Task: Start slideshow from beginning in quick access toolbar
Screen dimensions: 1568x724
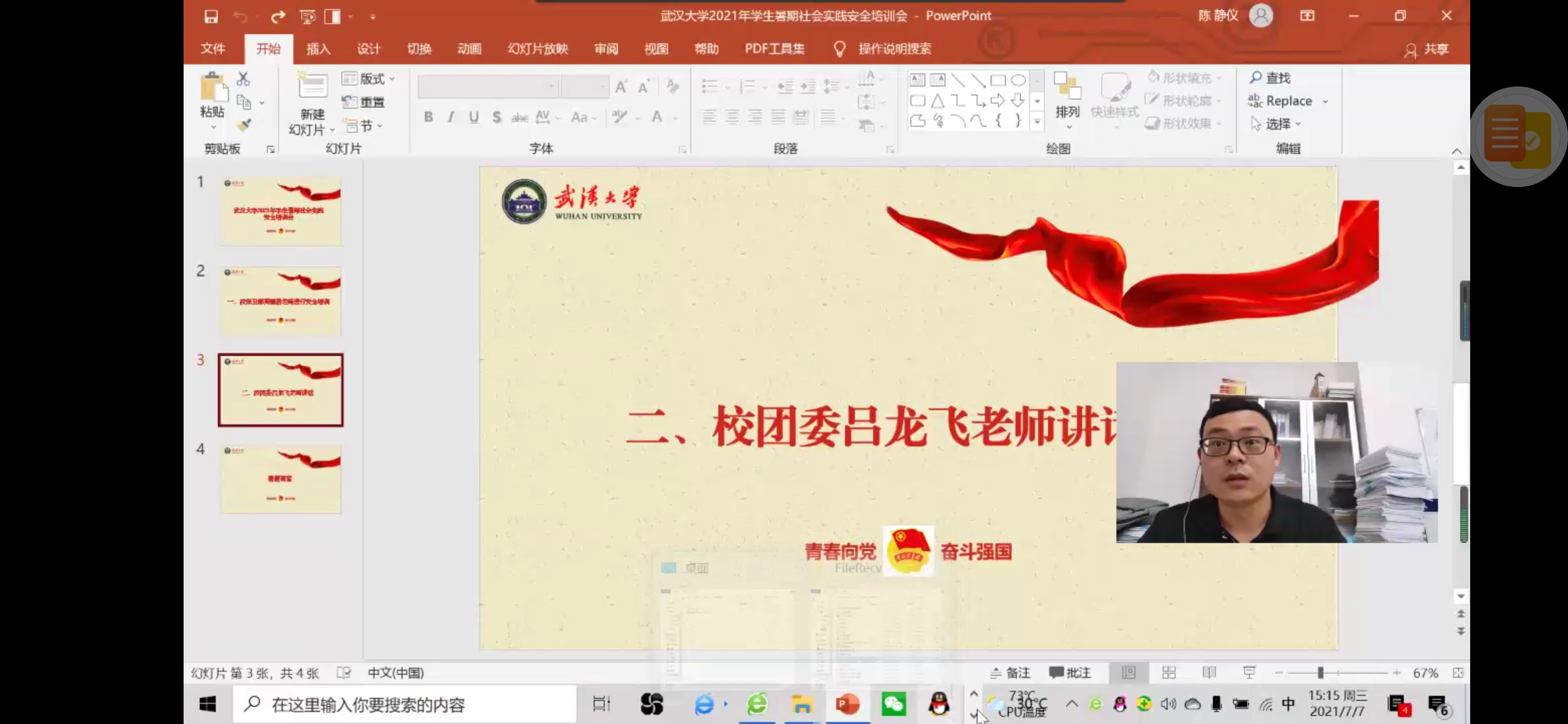Action: click(x=308, y=16)
